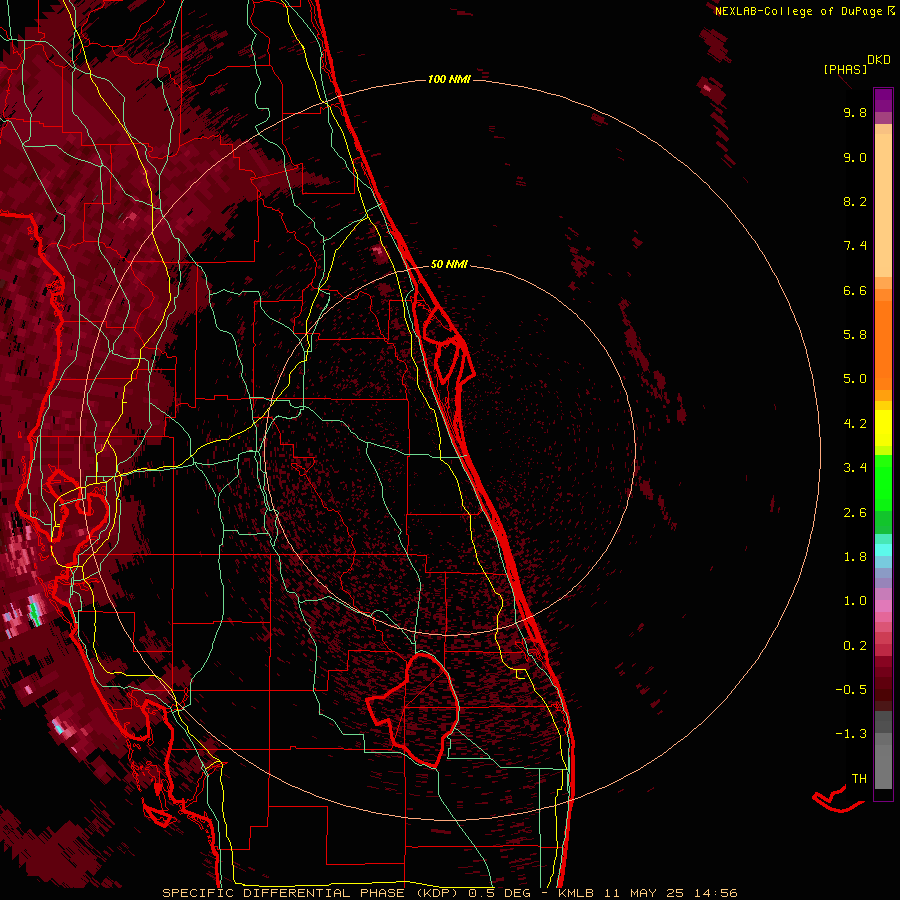The width and height of the screenshot is (900, 900).
Task: Click the [PHAS] legend heading
Action: 845,69
